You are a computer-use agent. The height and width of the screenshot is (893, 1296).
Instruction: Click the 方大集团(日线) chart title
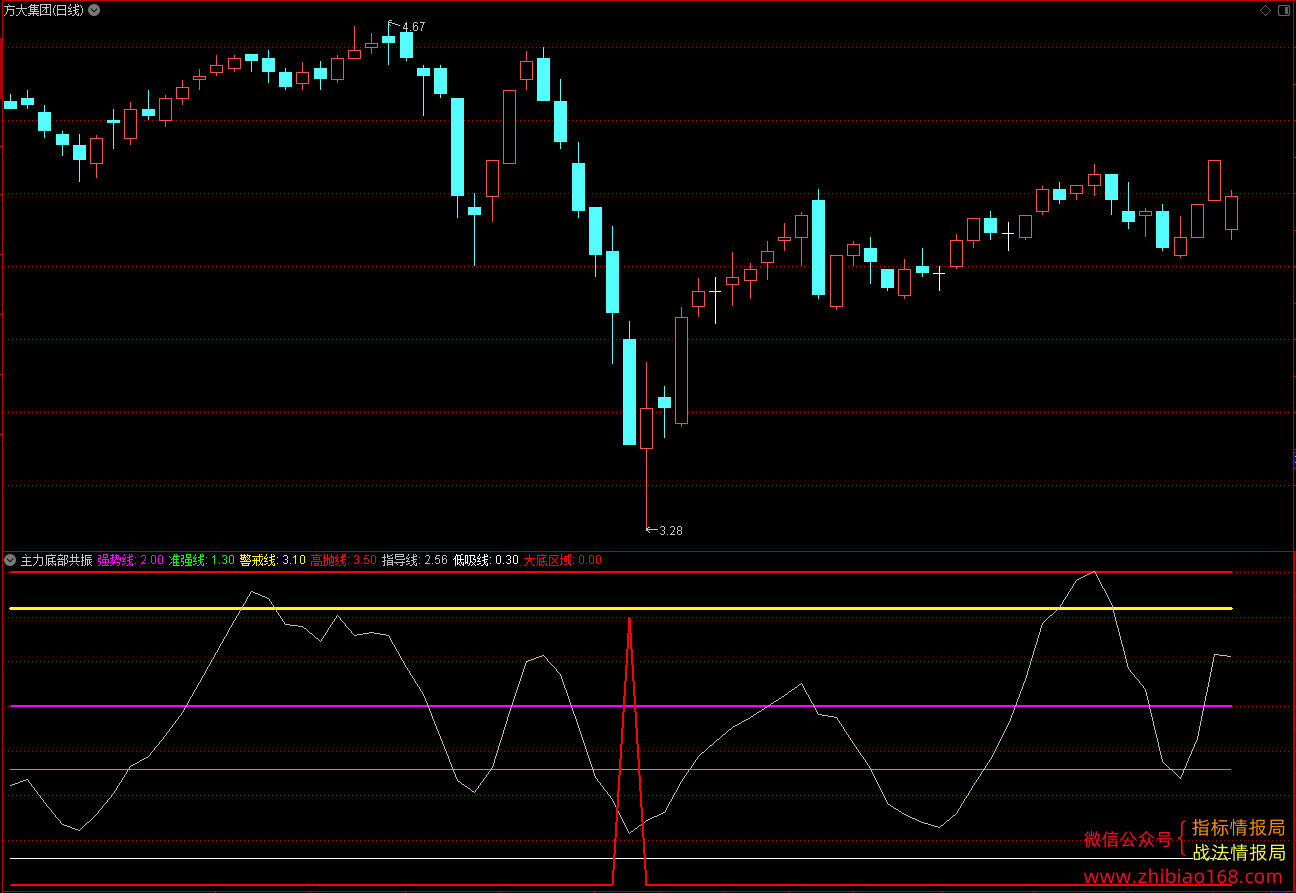44,10
